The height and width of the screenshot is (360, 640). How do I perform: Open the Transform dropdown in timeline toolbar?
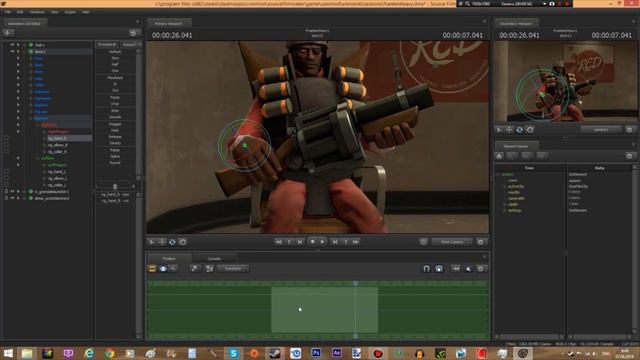coord(233,269)
